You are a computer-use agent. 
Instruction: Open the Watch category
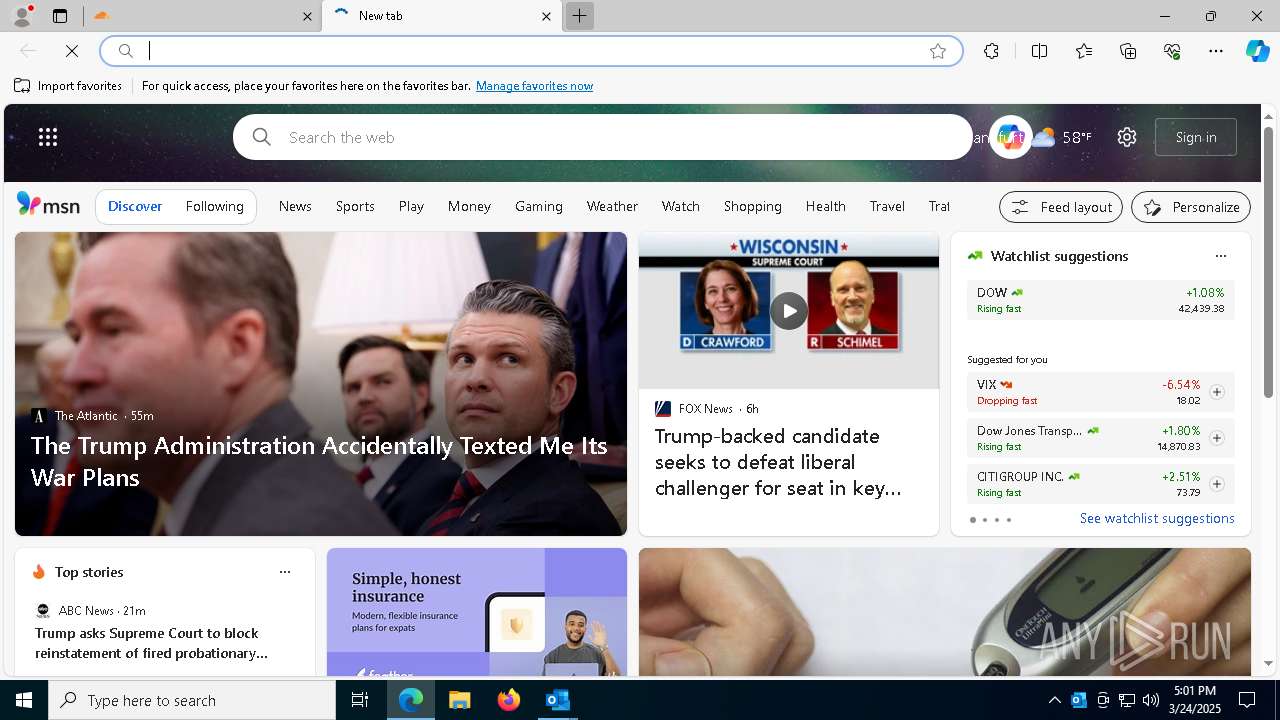(680, 206)
